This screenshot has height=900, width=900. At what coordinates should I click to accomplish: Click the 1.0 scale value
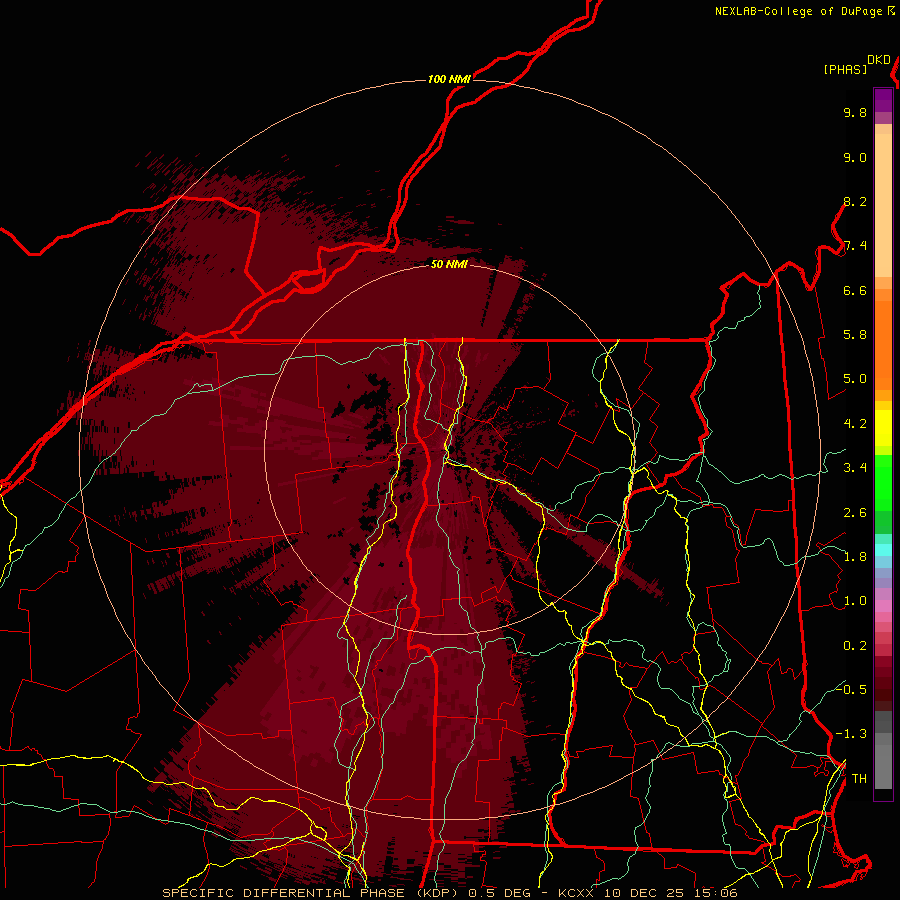click(855, 601)
